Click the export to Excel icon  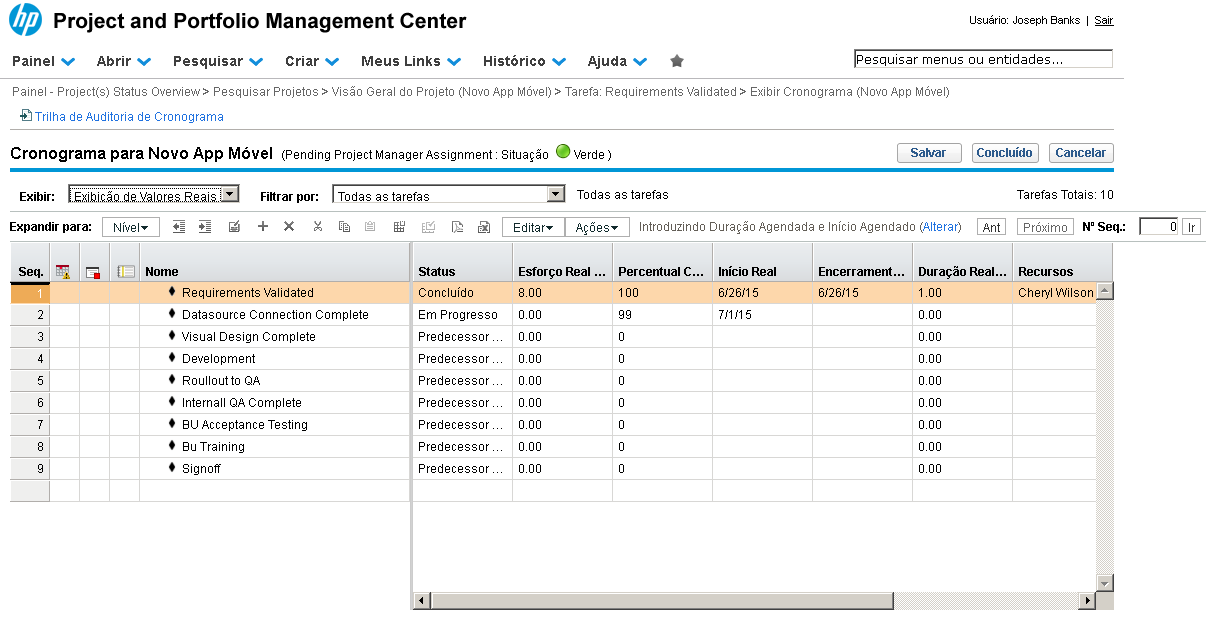click(484, 227)
